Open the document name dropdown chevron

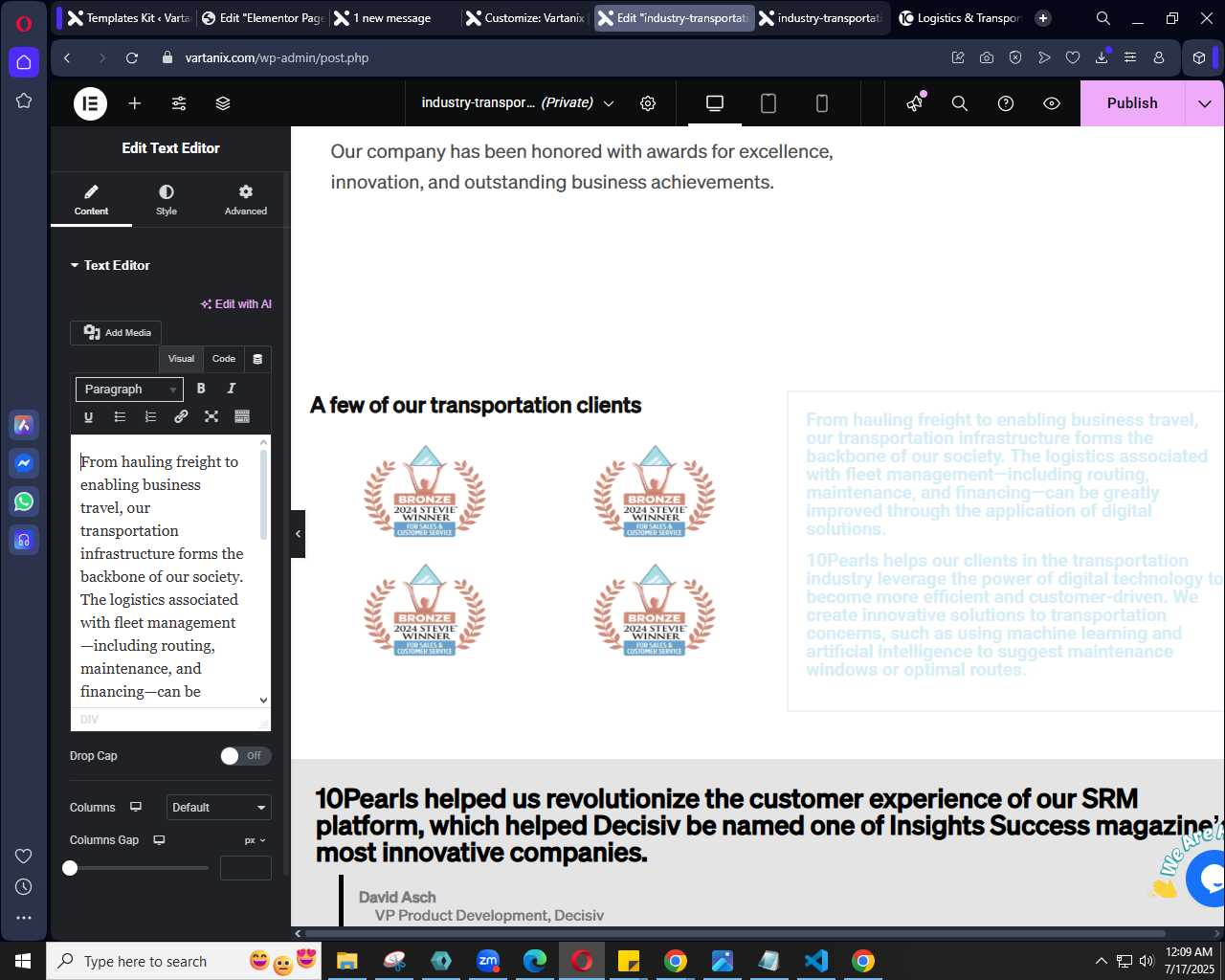coord(609,103)
